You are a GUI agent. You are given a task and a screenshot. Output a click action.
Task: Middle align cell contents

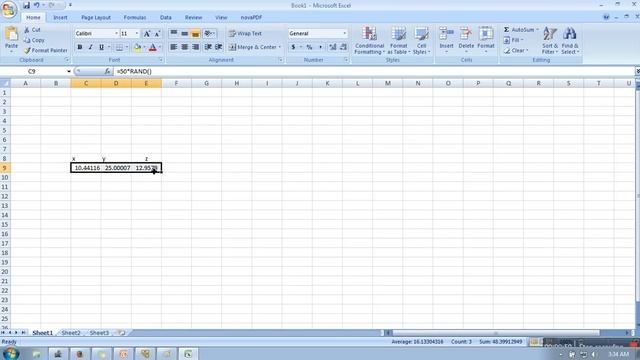coord(184,33)
